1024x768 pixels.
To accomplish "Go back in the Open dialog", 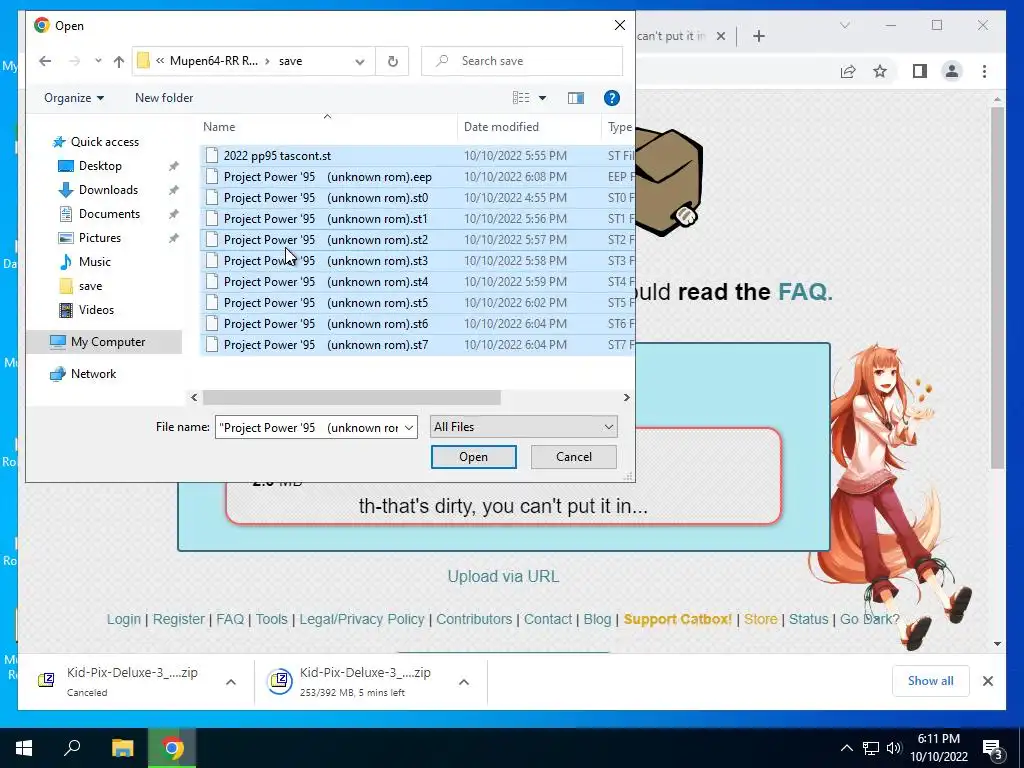I will 44,61.
